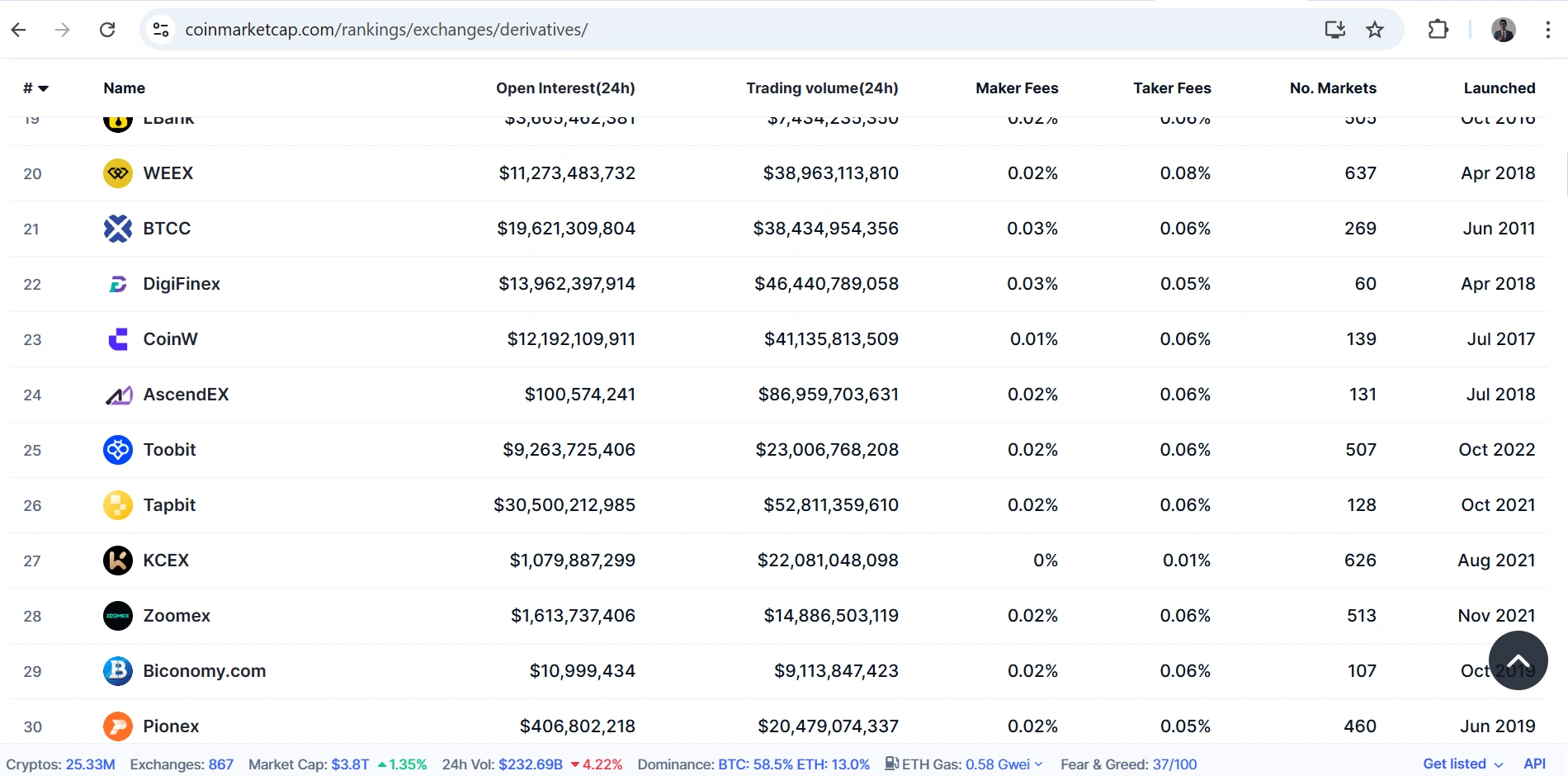Click the Pionex exchange logo icon
This screenshot has width=1568, height=776.
tap(118, 726)
